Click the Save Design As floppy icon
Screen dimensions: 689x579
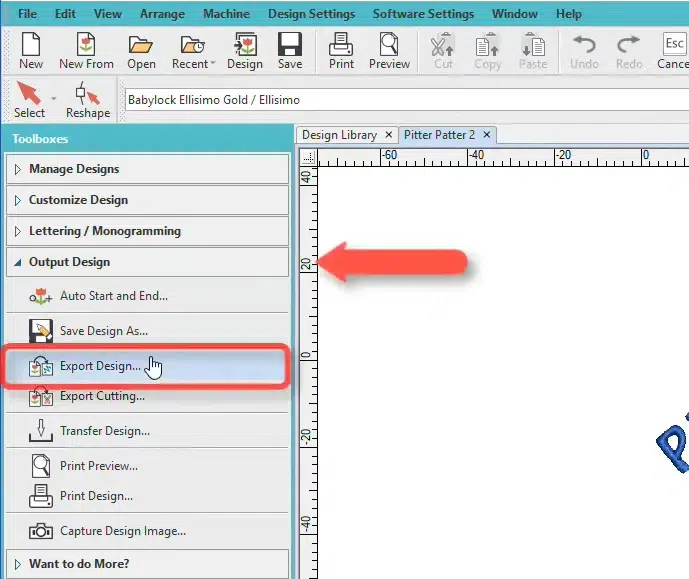pos(40,331)
